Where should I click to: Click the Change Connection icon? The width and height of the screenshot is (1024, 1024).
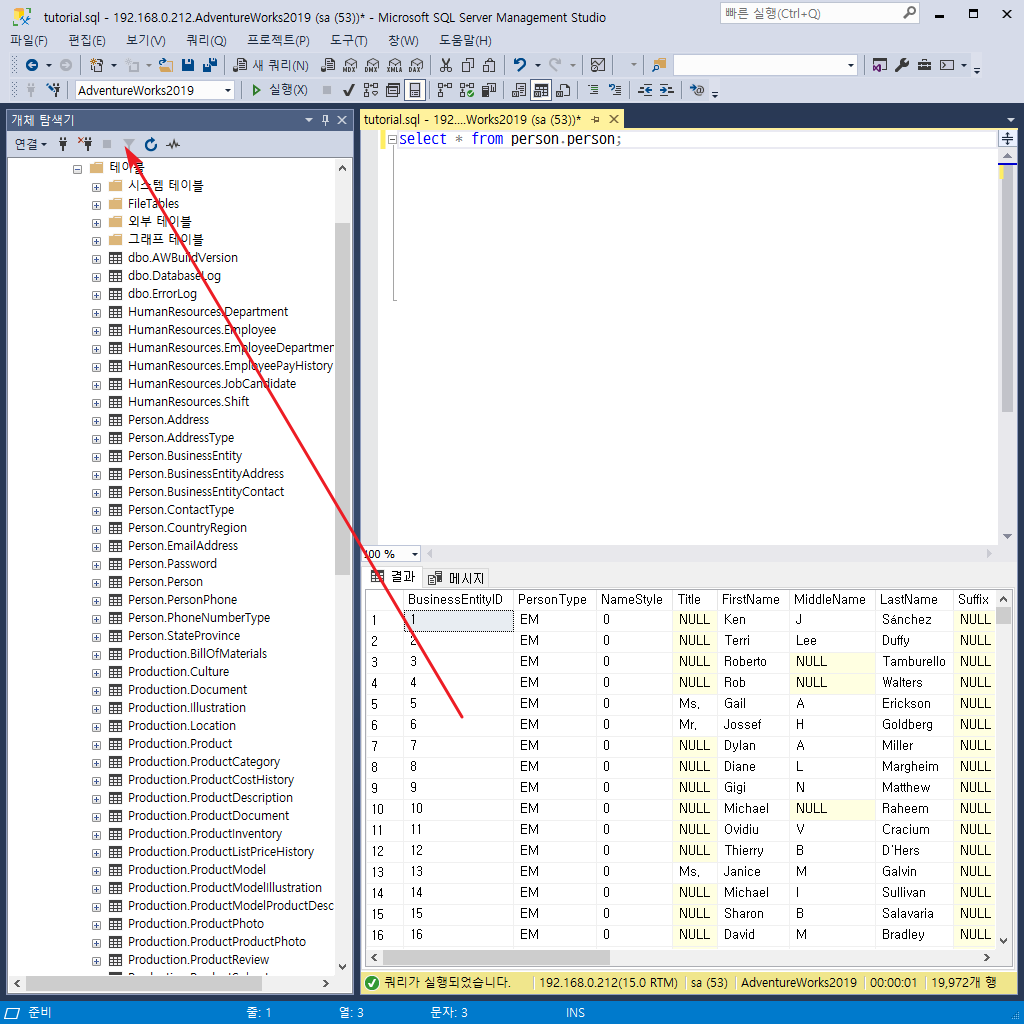[54, 89]
